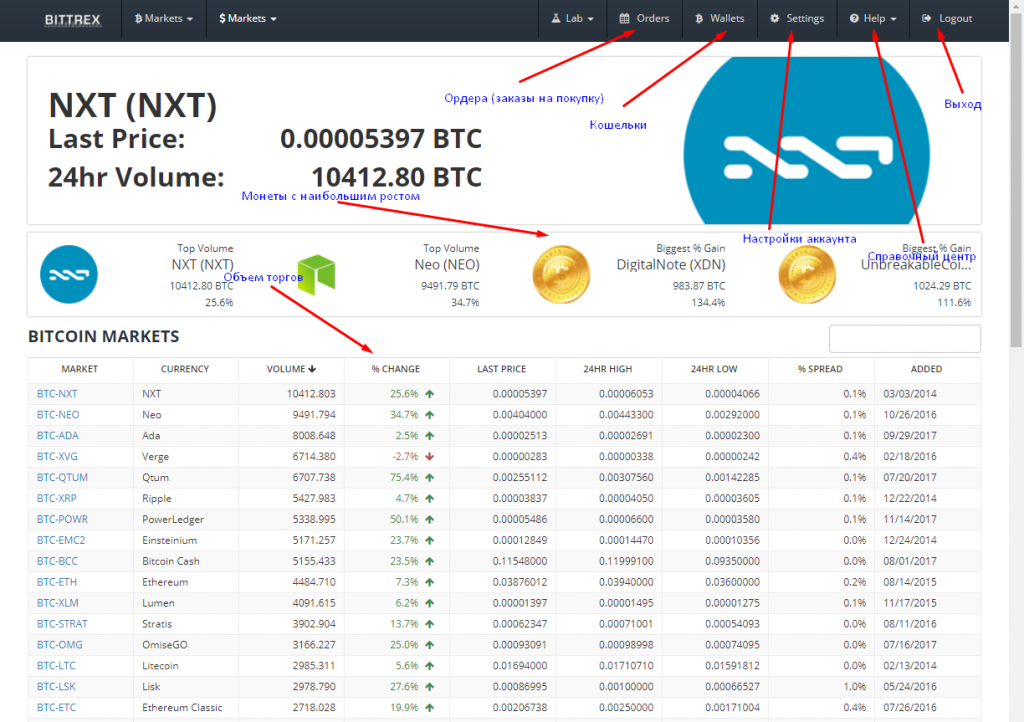Click the small NXT coin icon in Top Volume
The image size is (1024, 722).
(x=69, y=274)
